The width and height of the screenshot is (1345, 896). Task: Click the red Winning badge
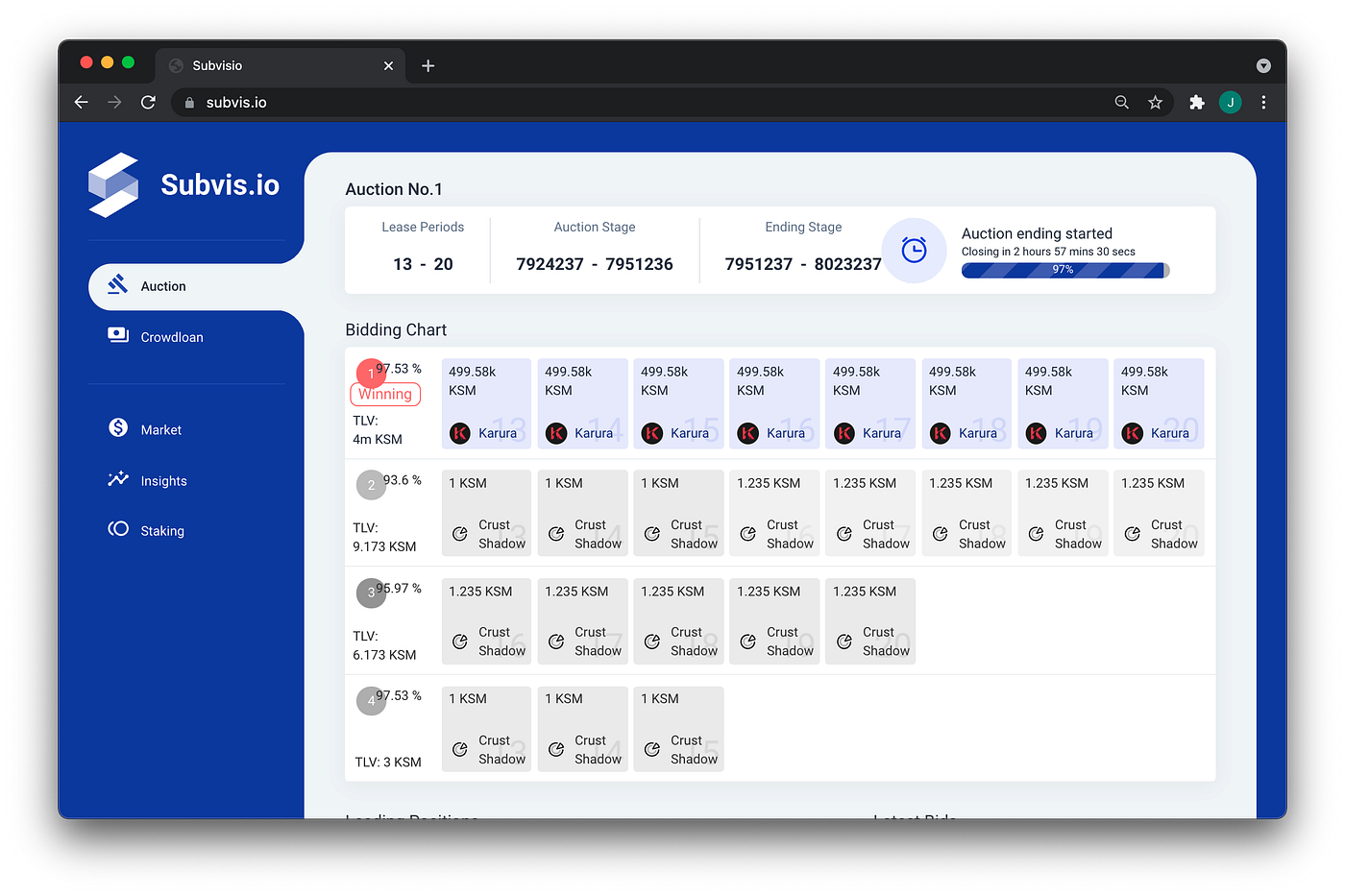click(385, 394)
